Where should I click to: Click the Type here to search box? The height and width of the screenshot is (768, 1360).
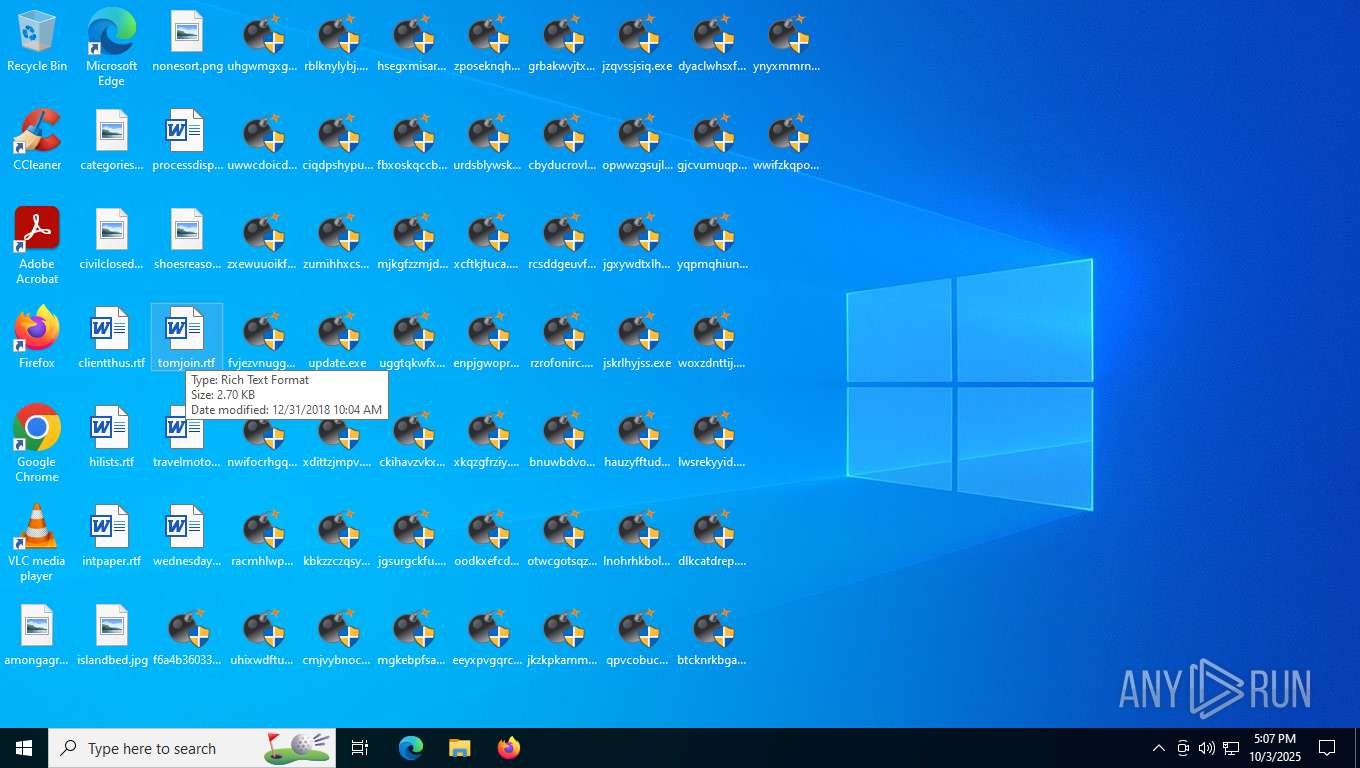[x=192, y=748]
